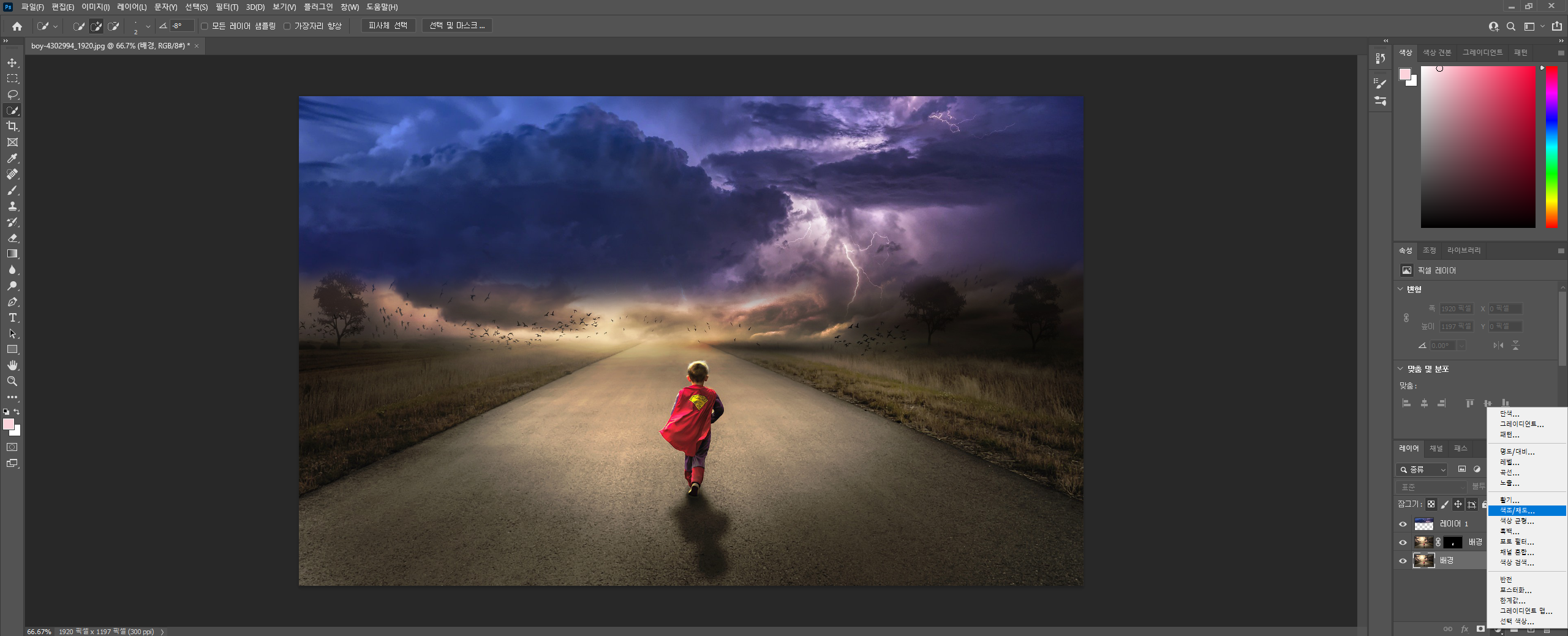
Task: Open the 표준 blend mode dropdown
Action: [1431, 487]
